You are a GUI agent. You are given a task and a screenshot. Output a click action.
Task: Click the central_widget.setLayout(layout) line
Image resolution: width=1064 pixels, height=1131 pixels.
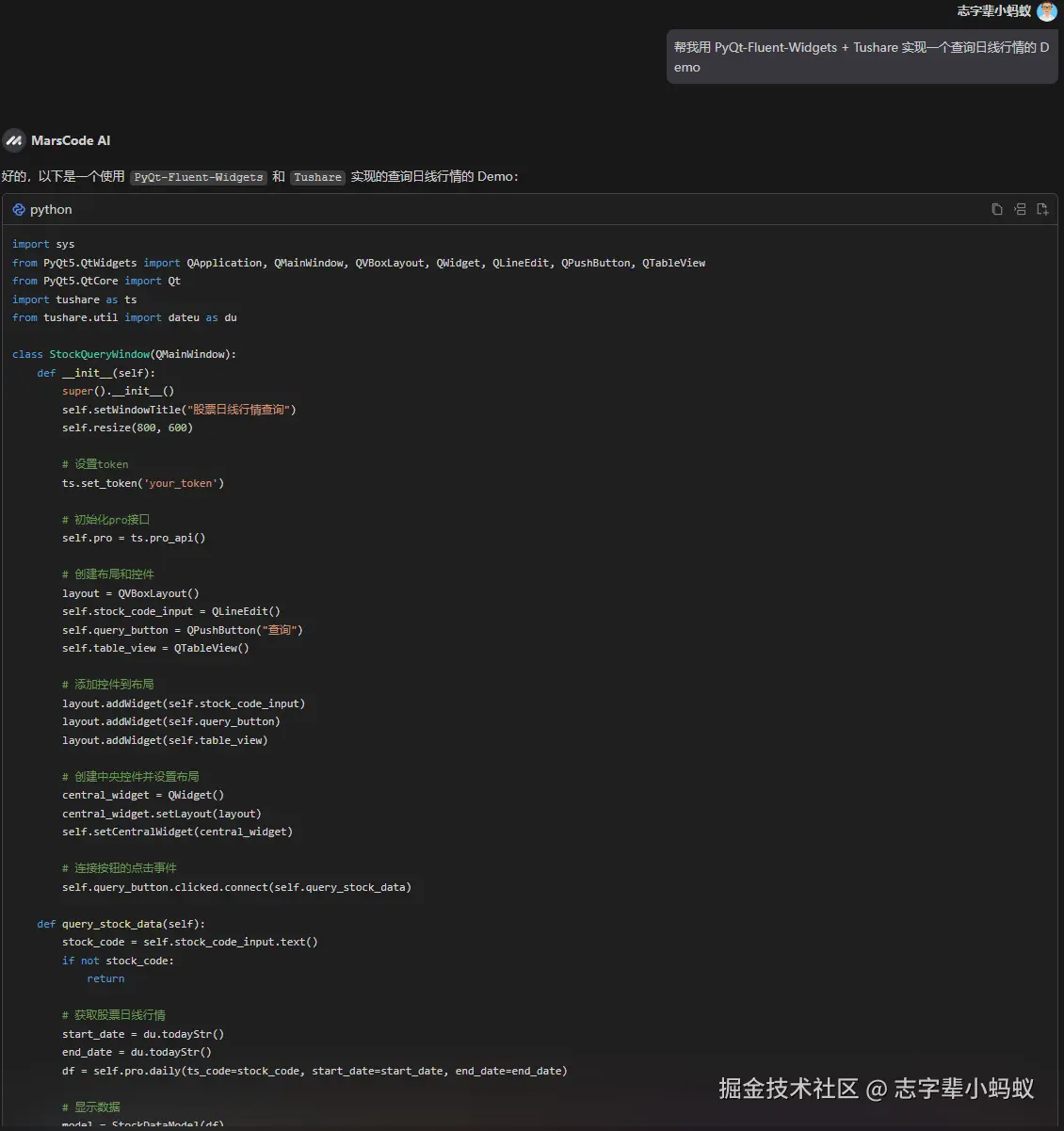[x=162, y=814]
